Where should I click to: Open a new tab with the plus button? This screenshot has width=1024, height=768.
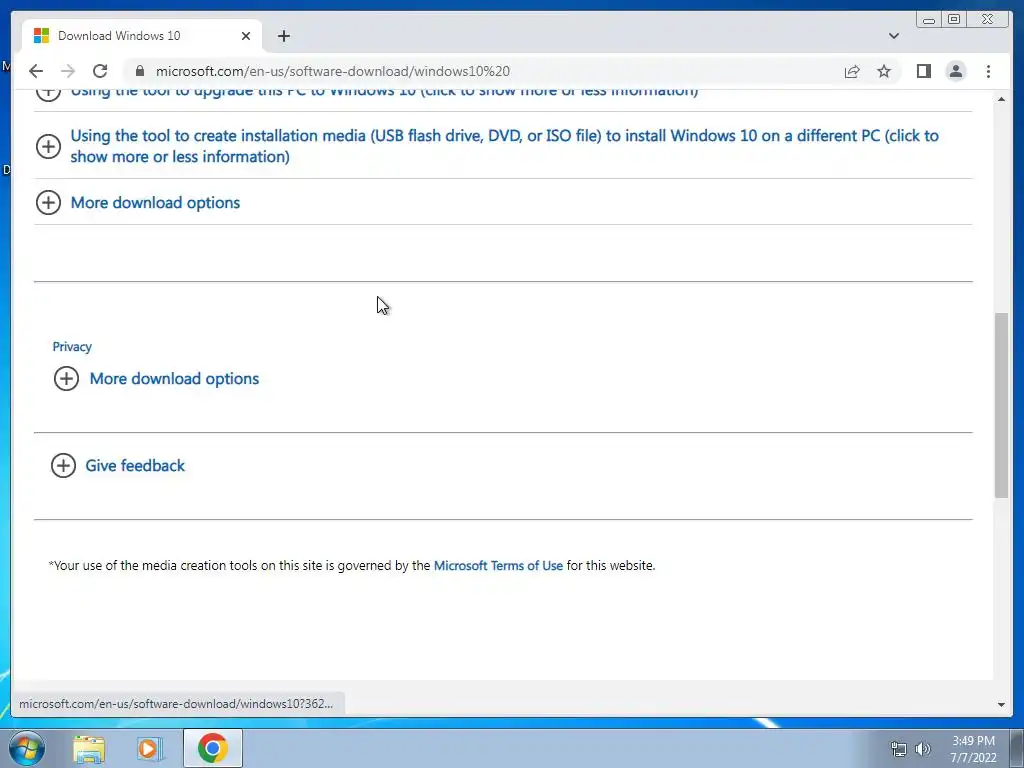point(283,36)
